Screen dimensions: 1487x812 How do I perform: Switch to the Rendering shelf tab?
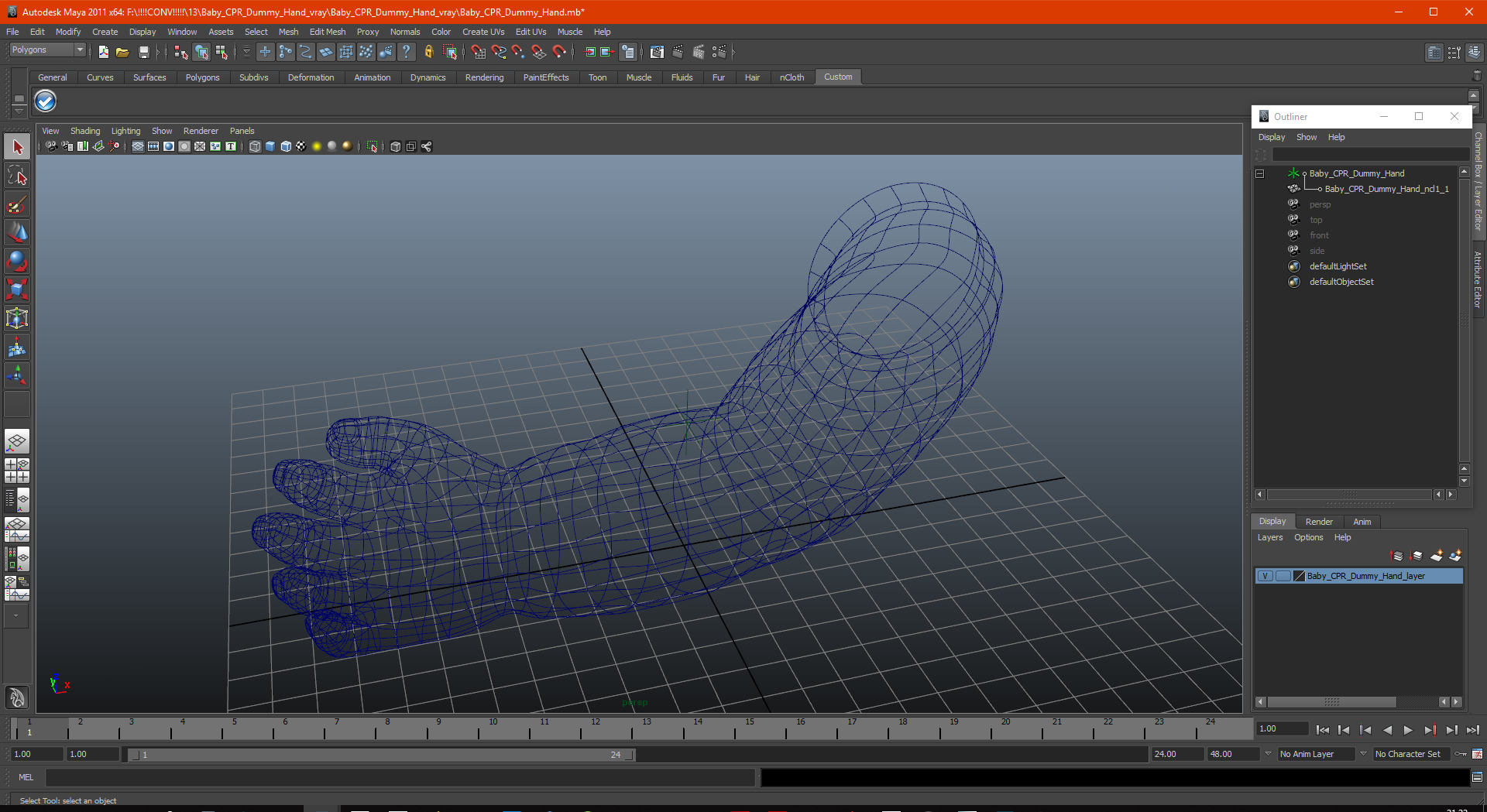(x=484, y=77)
